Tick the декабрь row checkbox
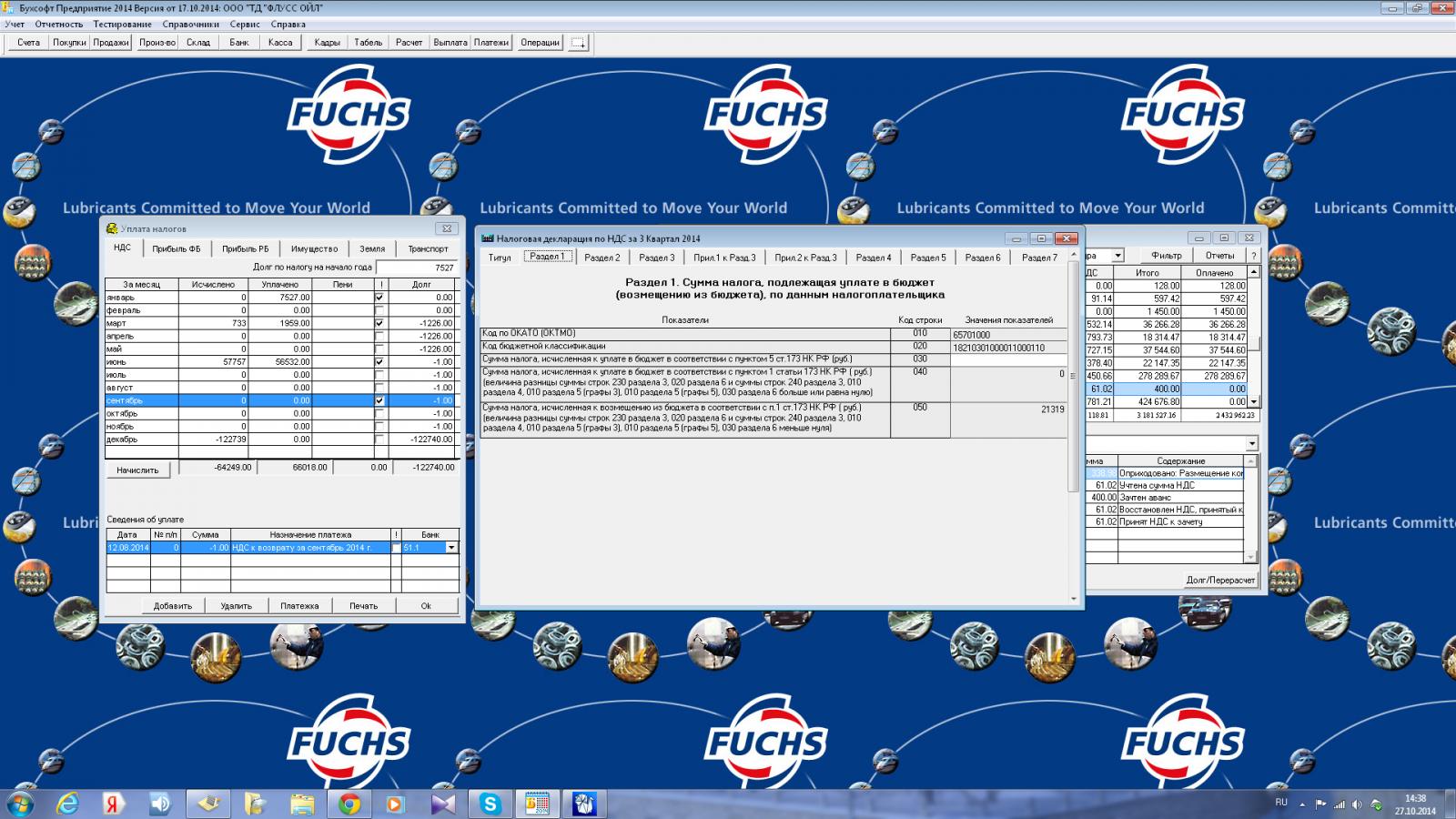This screenshot has width=1456, height=819. click(379, 440)
